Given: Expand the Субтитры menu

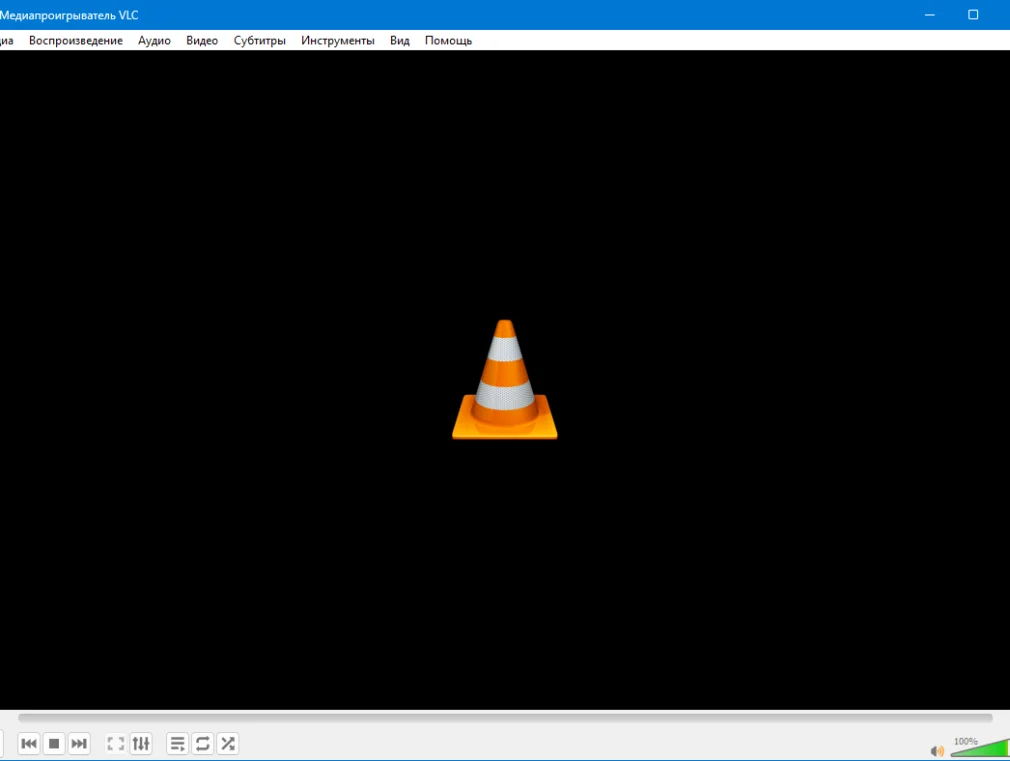Looking at the screenshot, I should coord(260,41).
